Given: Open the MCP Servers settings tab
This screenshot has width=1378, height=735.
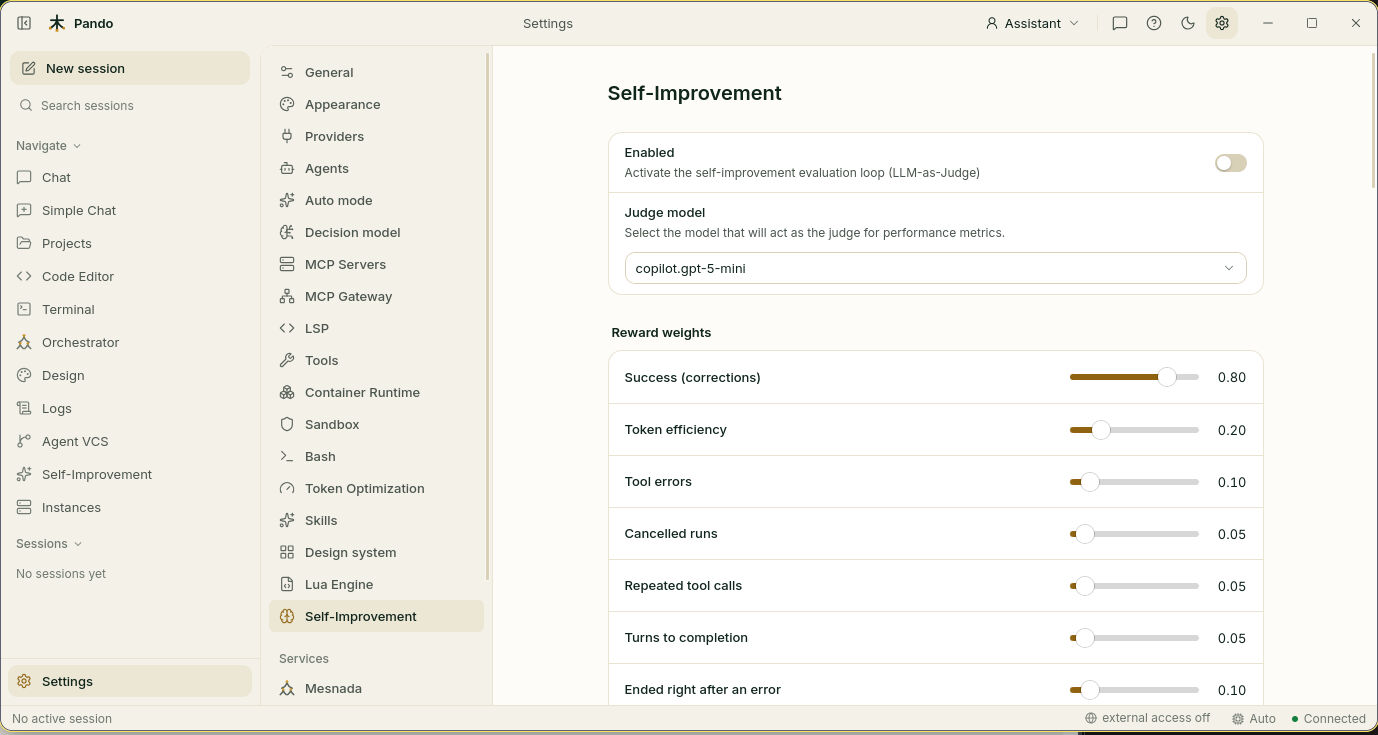Looking at the screenshot, I should coord(376,264).
